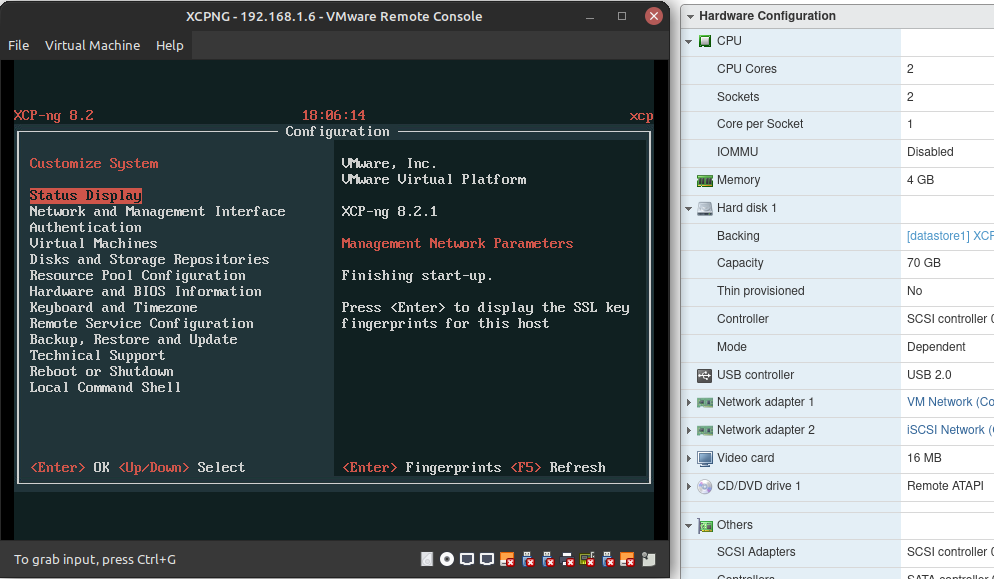The height and width of the screenshot is (579, 994).
Task: Open the datastore1 backing link
Action: point(950,236)
